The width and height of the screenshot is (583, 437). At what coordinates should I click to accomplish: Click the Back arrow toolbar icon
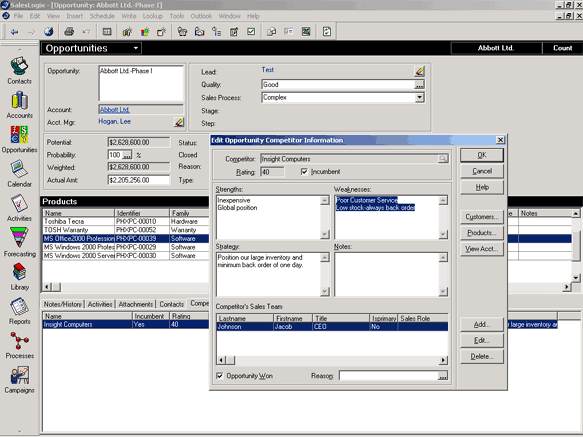[14, 32]
